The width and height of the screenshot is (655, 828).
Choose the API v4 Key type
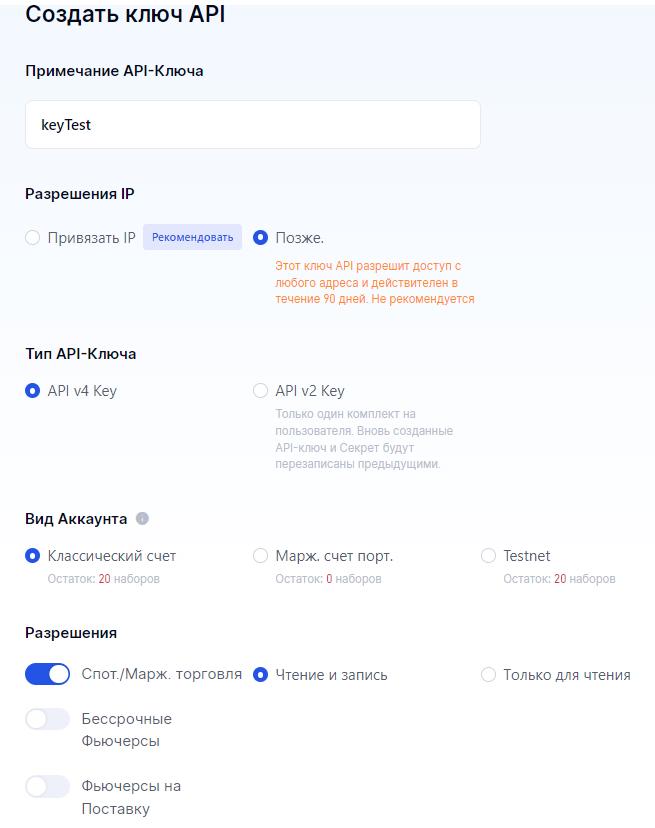(33, 391)
